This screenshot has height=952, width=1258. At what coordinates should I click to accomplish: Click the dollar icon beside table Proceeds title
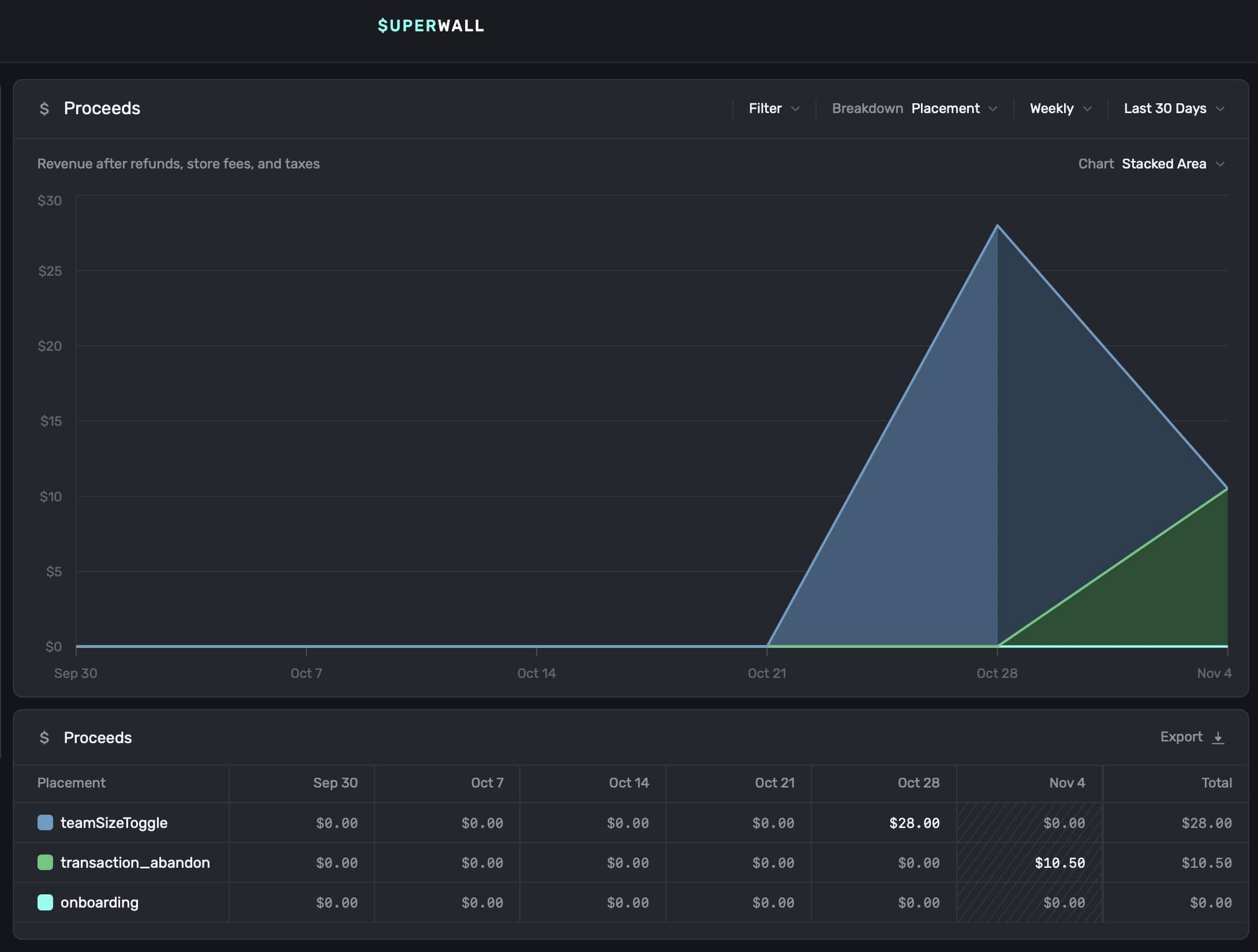point(44,737)
